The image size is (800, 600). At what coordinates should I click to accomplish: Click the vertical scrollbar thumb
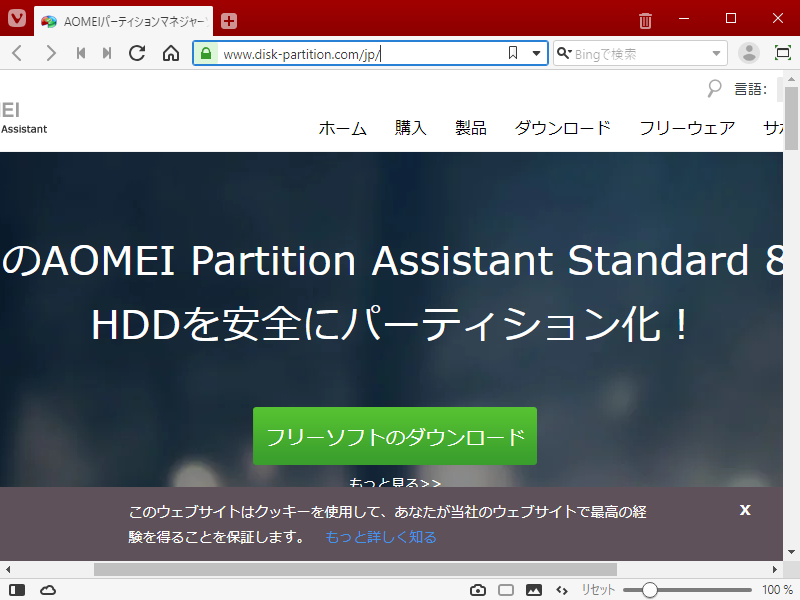[x=791, y=118]
